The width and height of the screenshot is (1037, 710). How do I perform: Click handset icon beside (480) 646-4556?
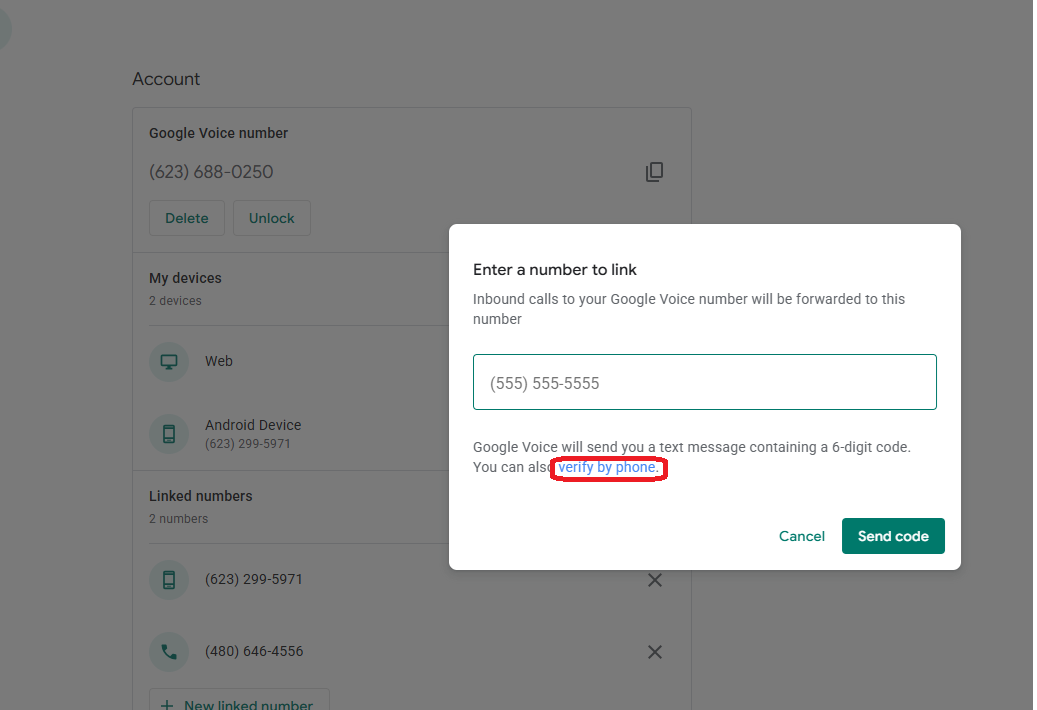click(169, 652)
